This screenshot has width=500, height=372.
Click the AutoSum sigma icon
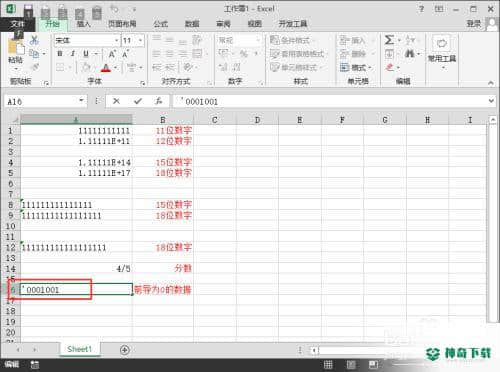(x=389, y=40)
